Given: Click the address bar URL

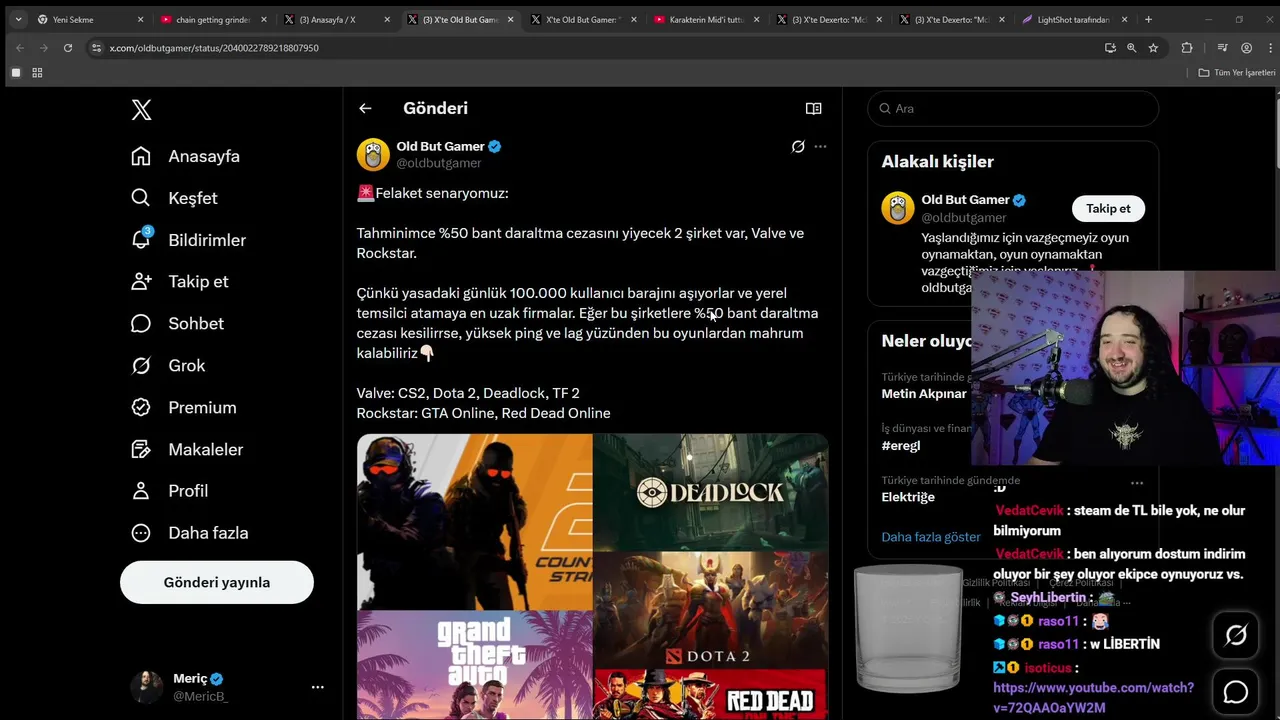Looking at the screenshot, I should point(214,48).
